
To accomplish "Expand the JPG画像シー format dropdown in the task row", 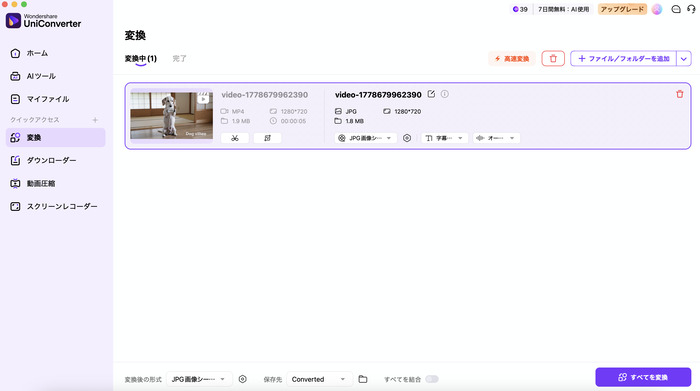I will point(365,138).
